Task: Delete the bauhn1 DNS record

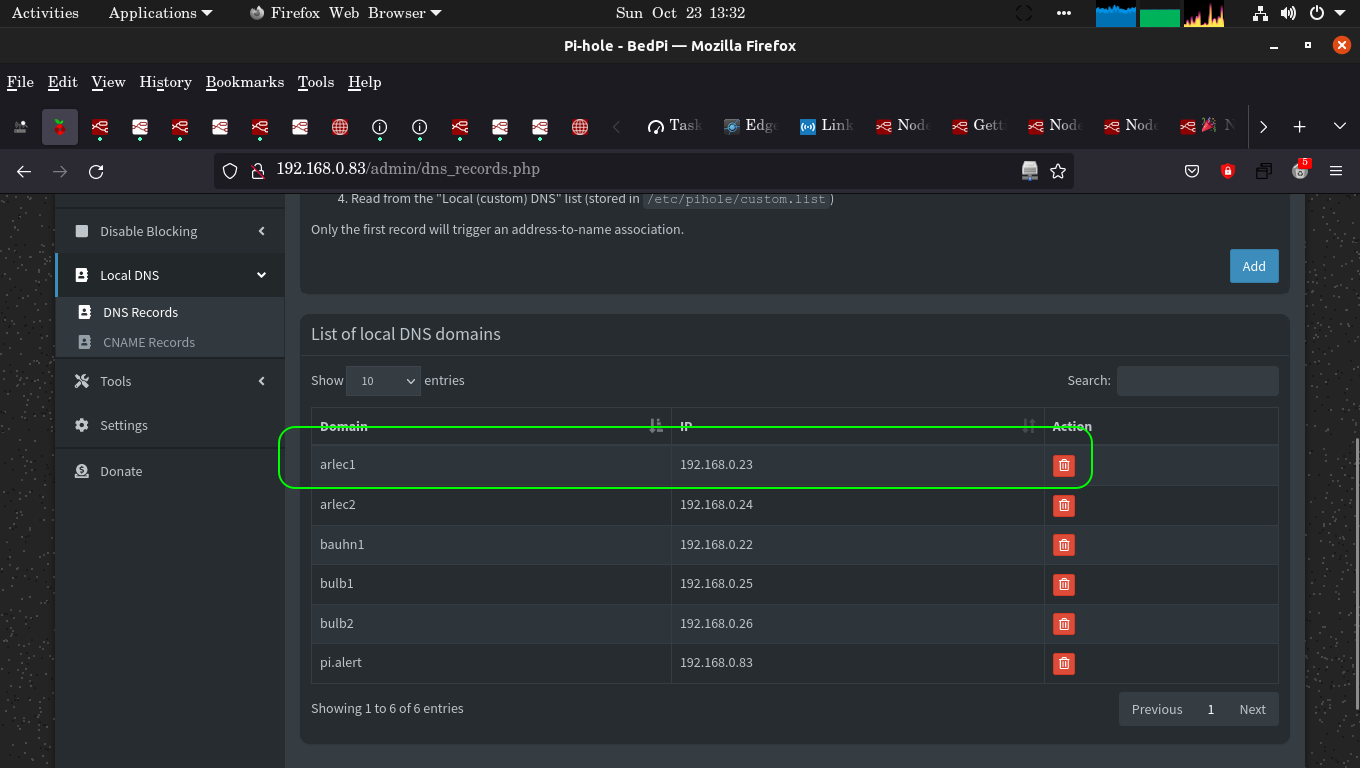Action: tap(1064, 545)
